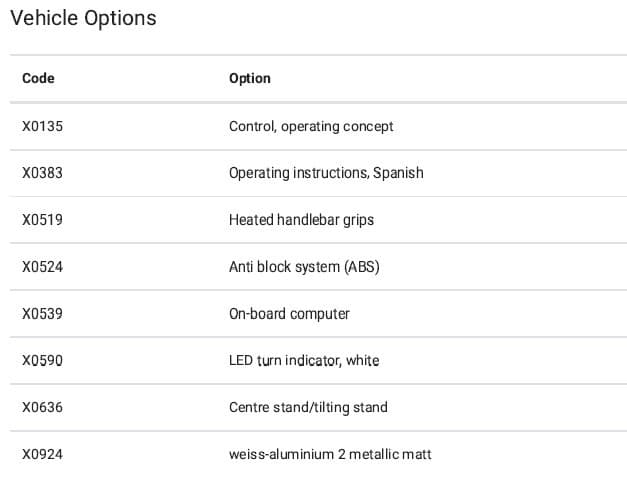Click 'Centre stand/tilting stand' option
The height and width of the screenshot is (496, 627).
click(x=308, y=408)
